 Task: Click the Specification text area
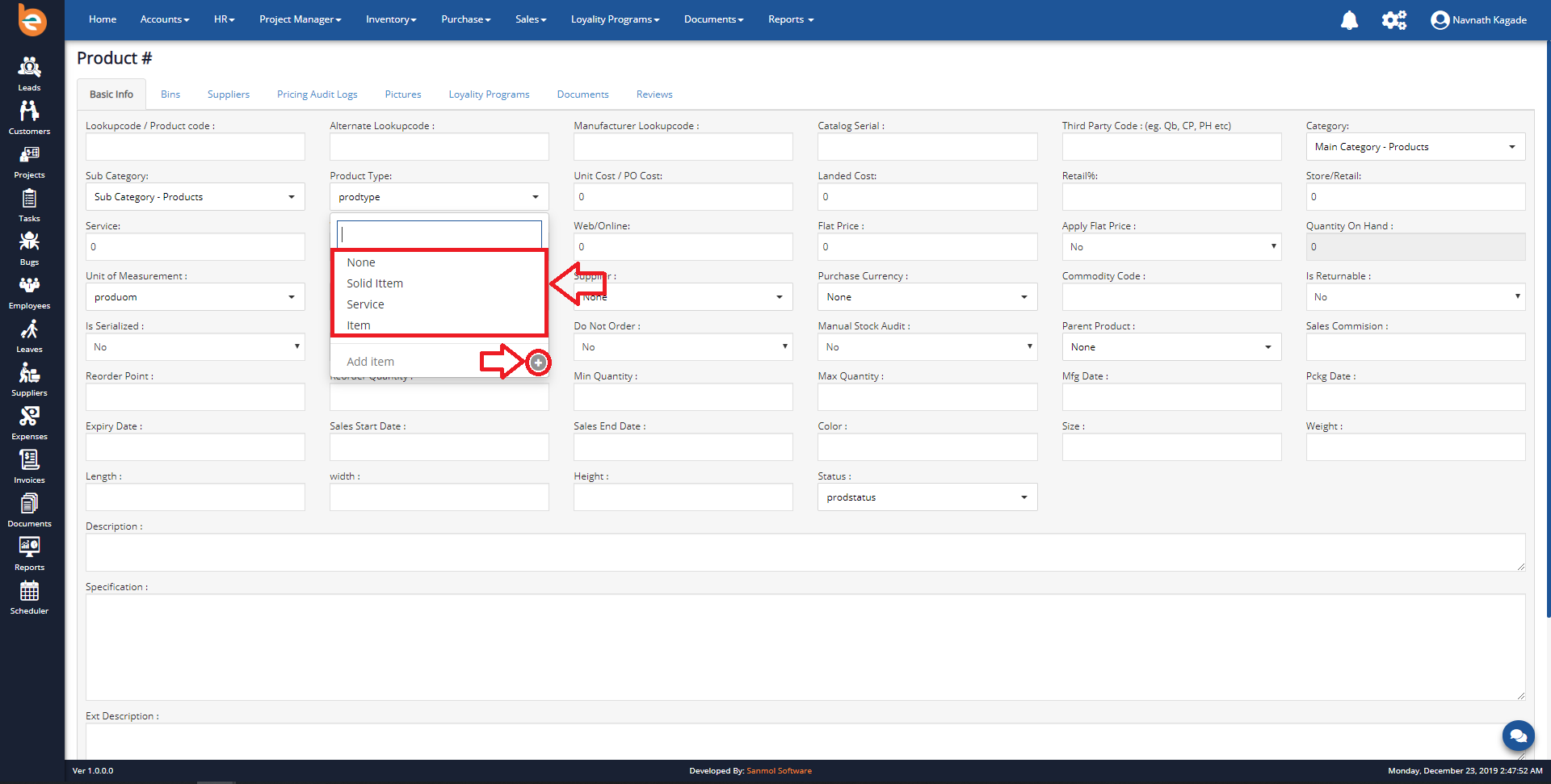click(x=805, y=648)
